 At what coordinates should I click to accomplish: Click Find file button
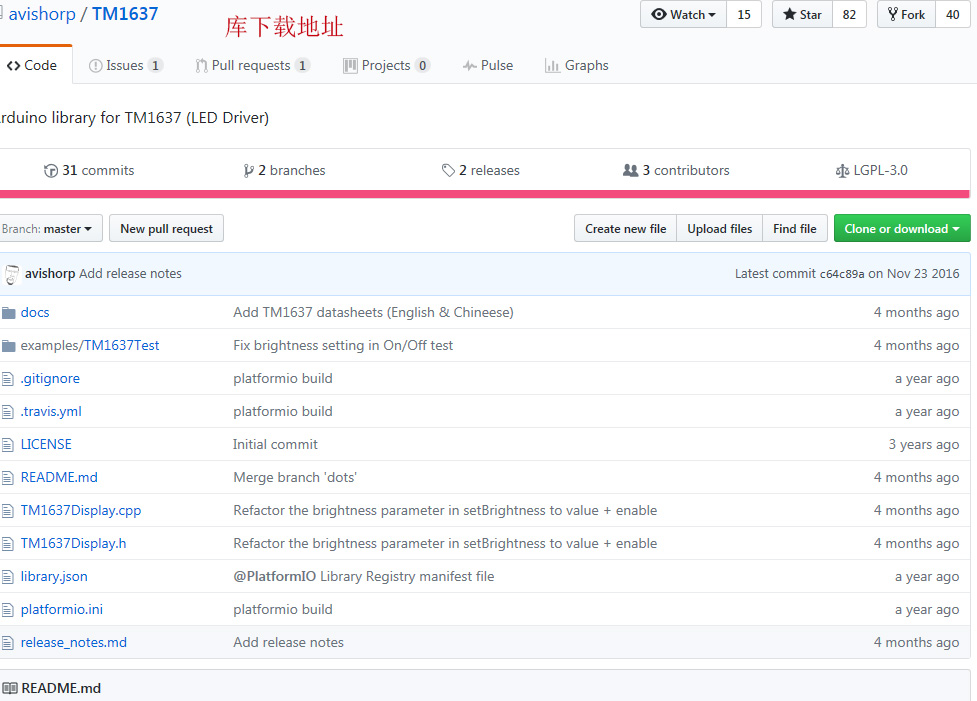click(x=795, y=229)
